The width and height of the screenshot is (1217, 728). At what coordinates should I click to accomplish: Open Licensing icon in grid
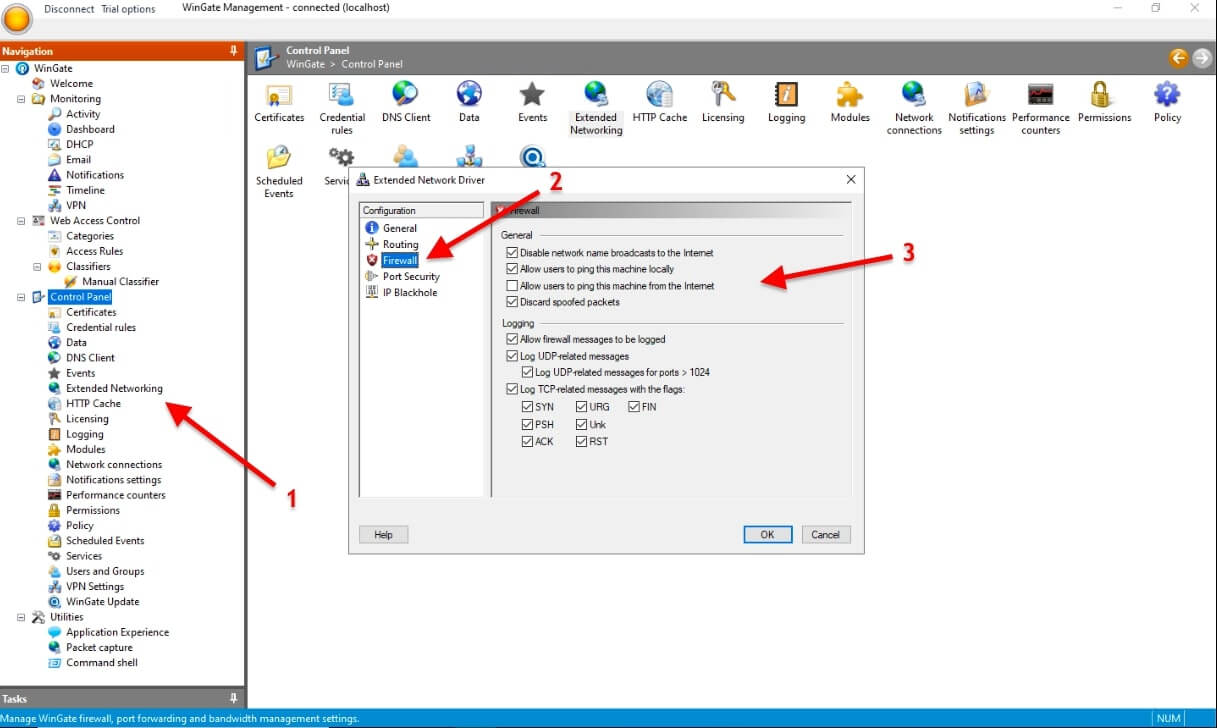[723, 102]
